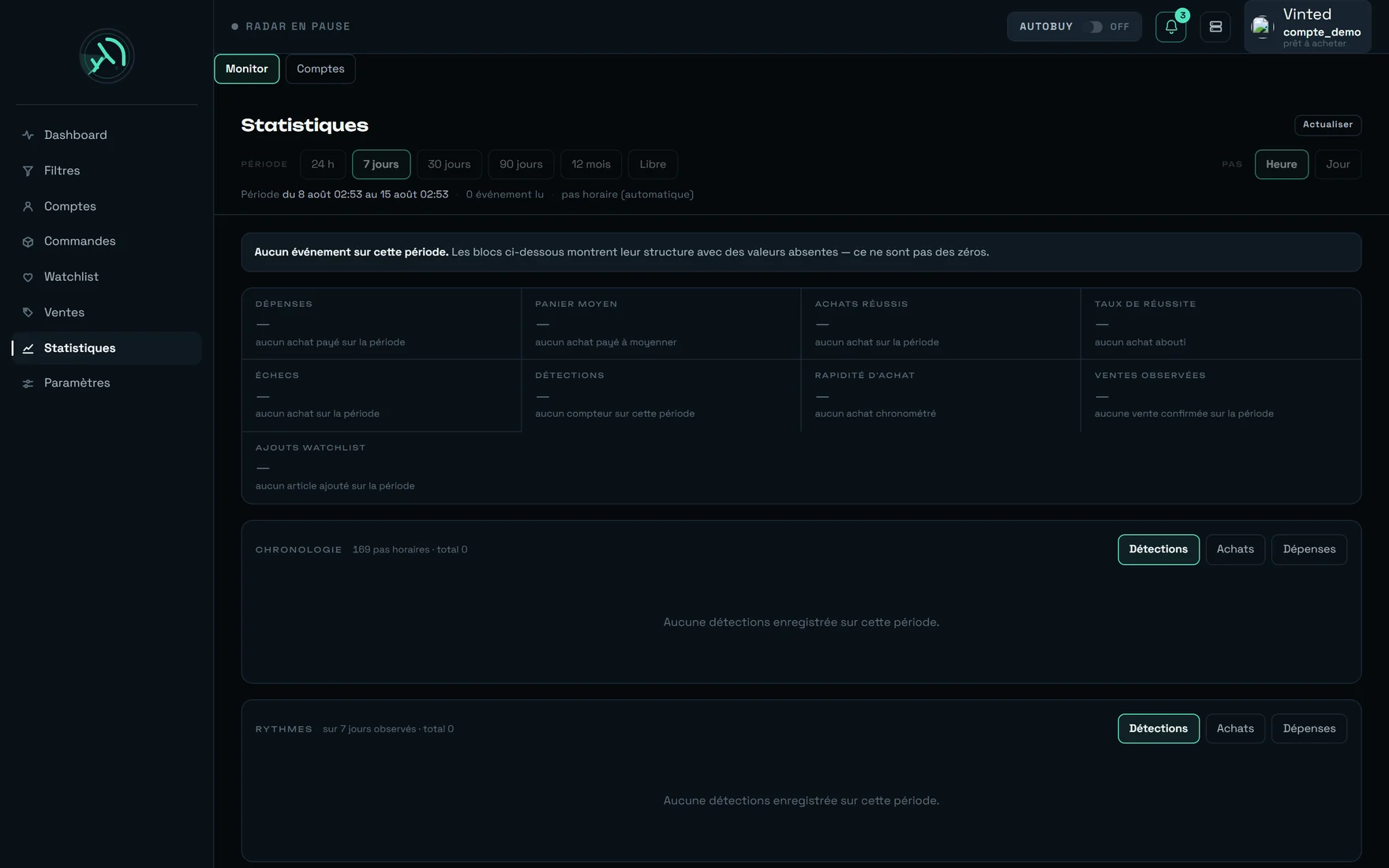This screenshot has width=1389, height=868.
Task: Open the Ventes page
Action: (107, 312)
